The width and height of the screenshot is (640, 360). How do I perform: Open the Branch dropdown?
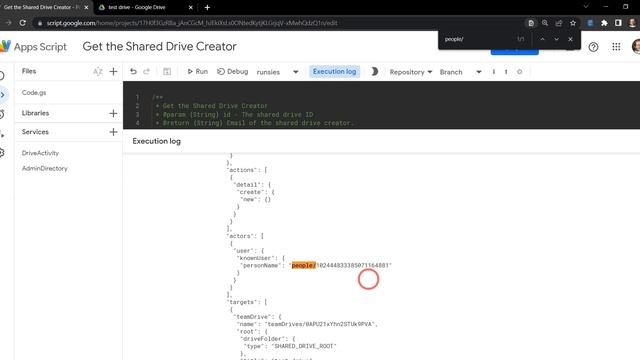pyautogui.click(x=460, y=72)
